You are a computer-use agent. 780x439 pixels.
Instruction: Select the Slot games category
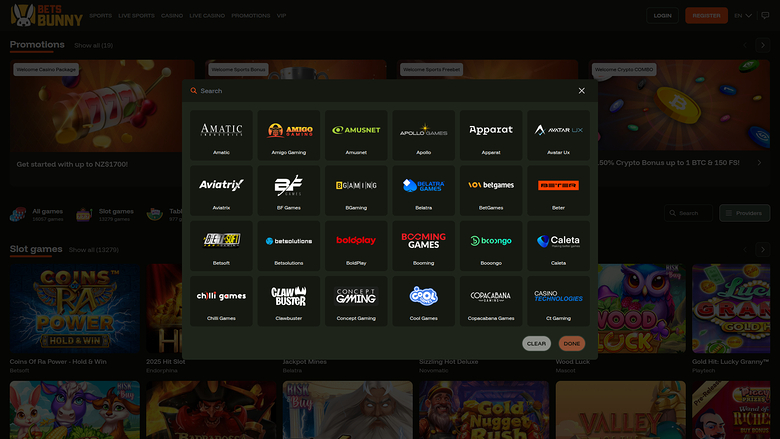pos(105,214)
